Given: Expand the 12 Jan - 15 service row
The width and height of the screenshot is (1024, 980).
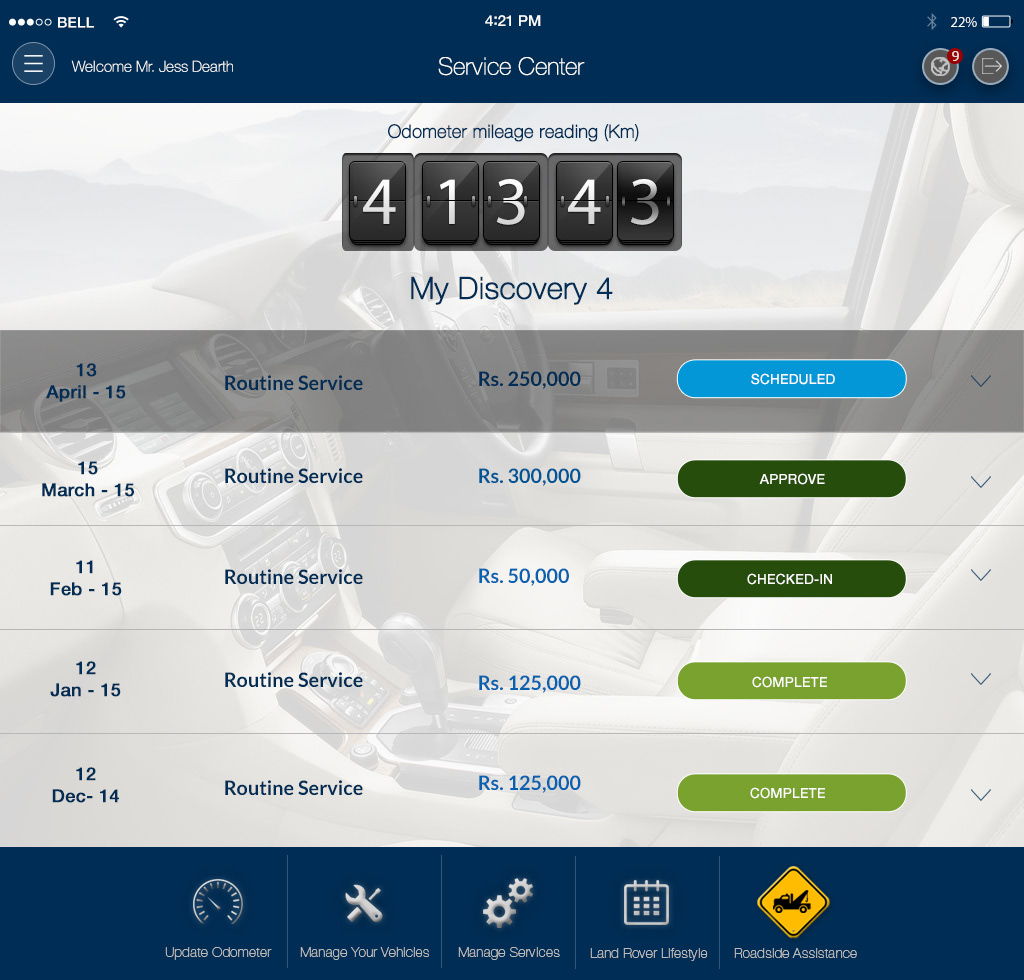Looking at the screenshot, I should [981, 679].
